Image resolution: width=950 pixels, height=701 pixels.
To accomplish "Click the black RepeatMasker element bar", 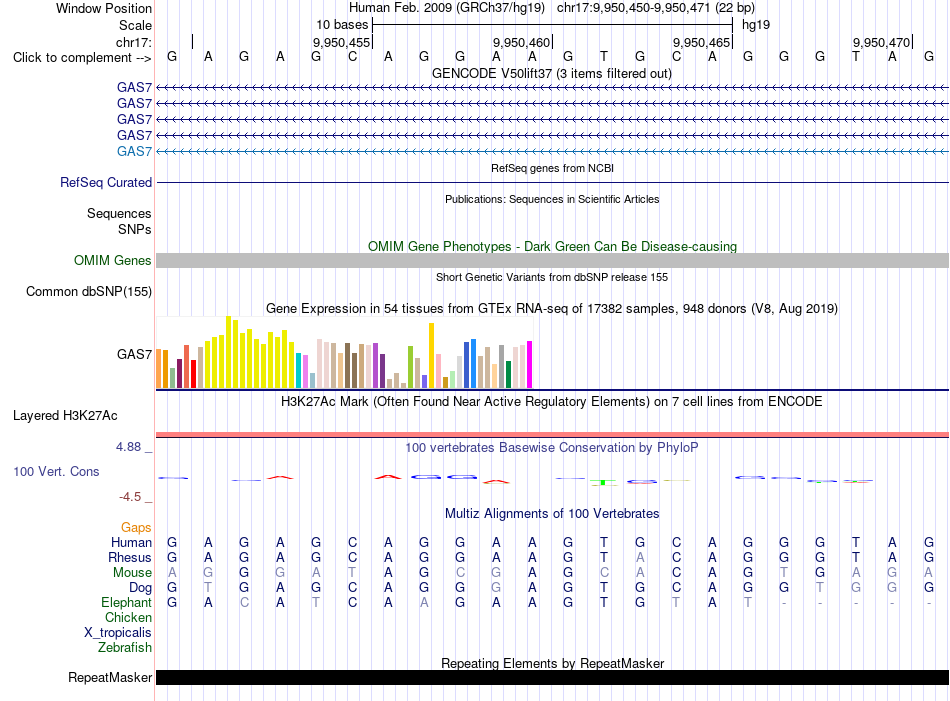I will click(x=552, y=677).
